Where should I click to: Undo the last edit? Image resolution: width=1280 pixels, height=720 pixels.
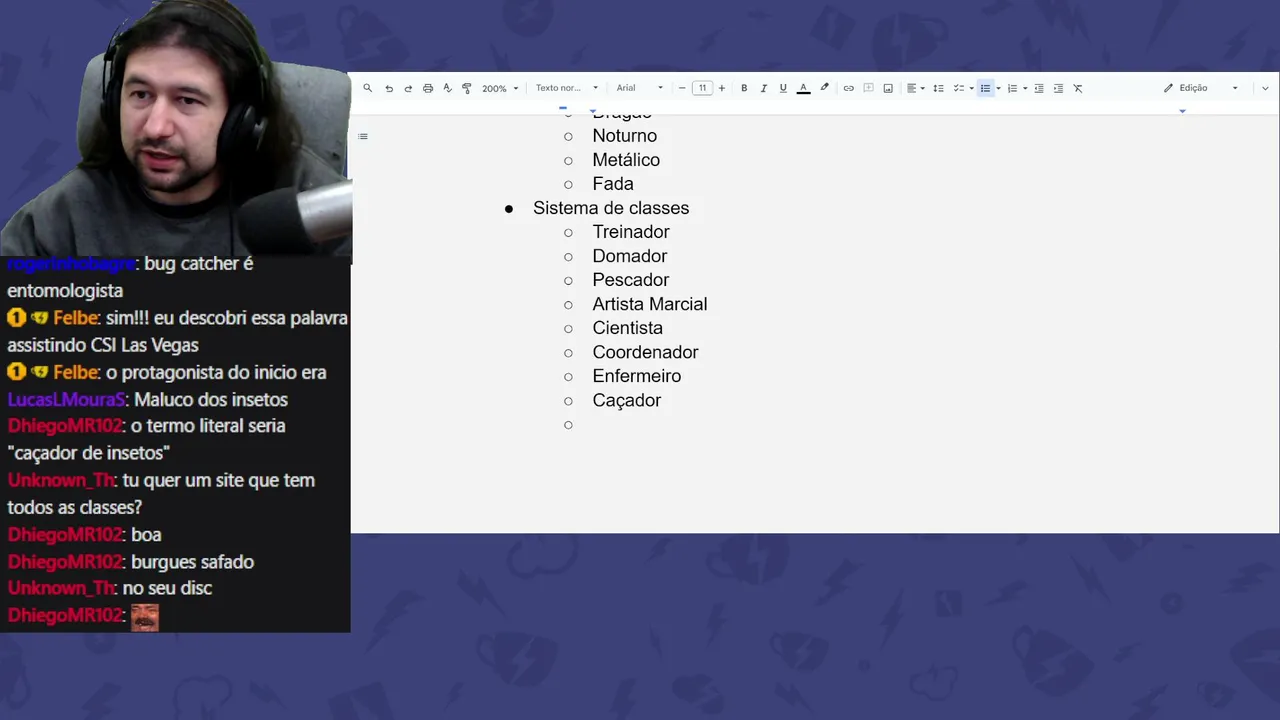point(389,88)
